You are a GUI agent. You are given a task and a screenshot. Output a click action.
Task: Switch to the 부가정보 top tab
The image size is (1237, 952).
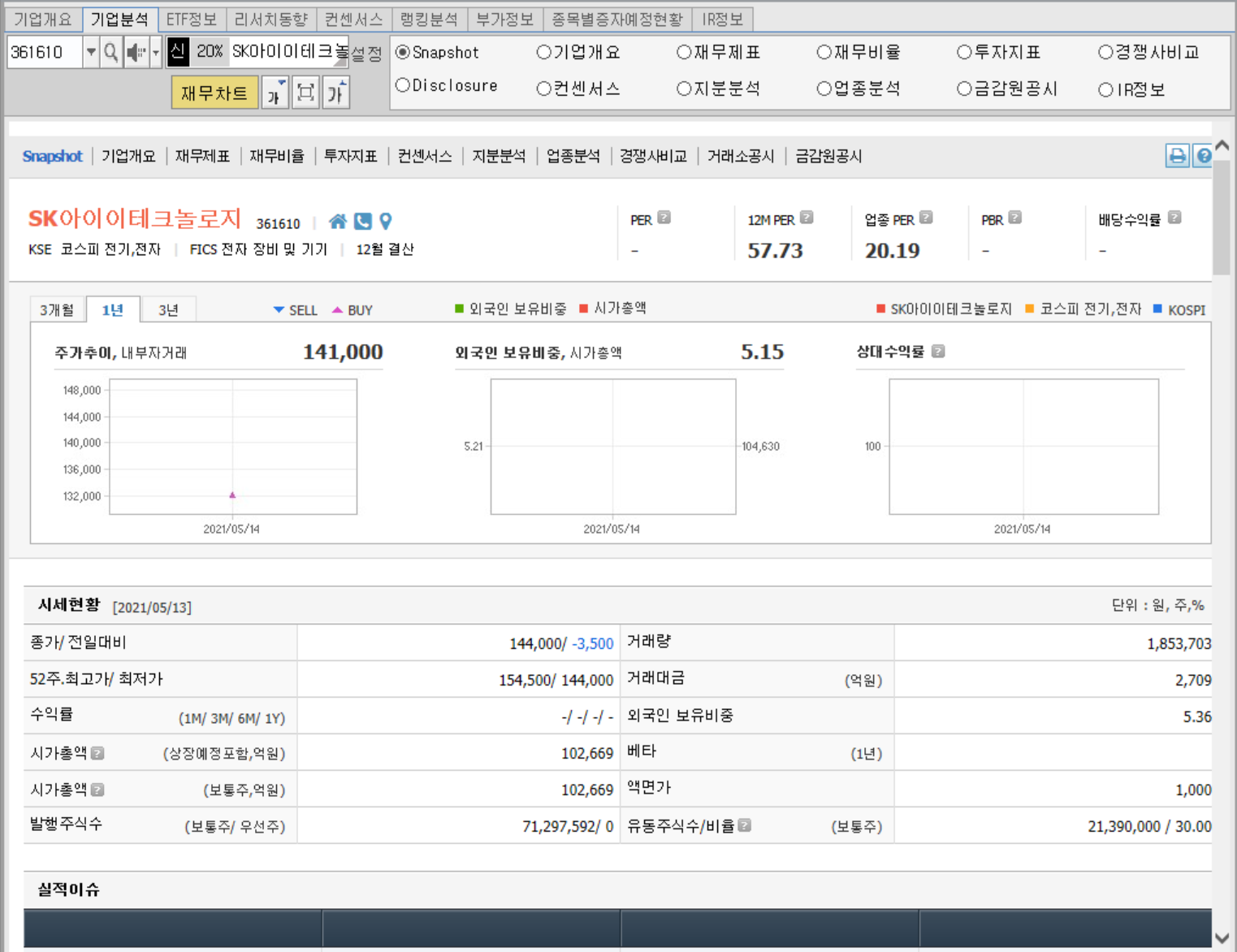coord(504,19)
